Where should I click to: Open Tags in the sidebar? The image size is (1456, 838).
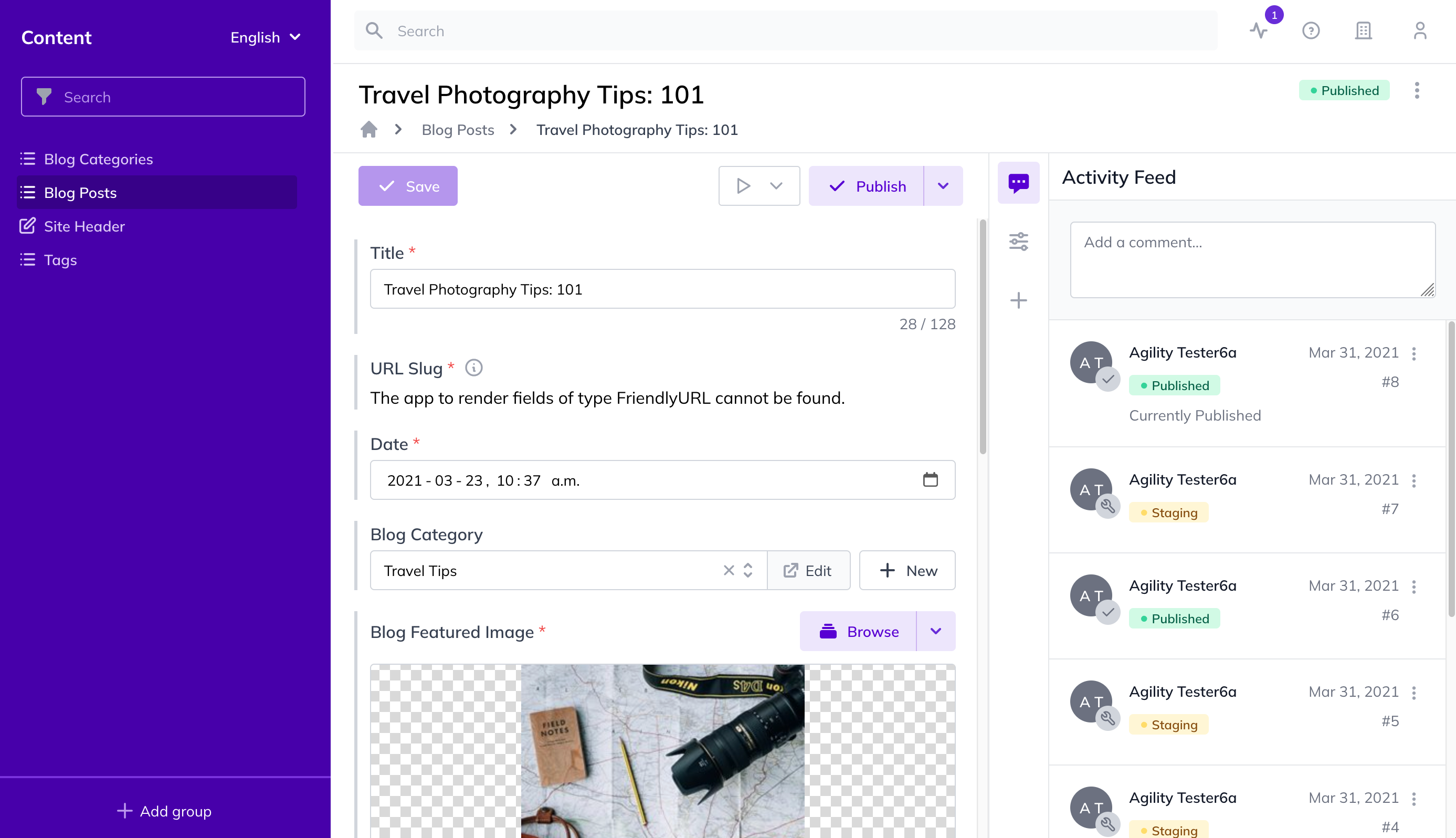point(156,259)
